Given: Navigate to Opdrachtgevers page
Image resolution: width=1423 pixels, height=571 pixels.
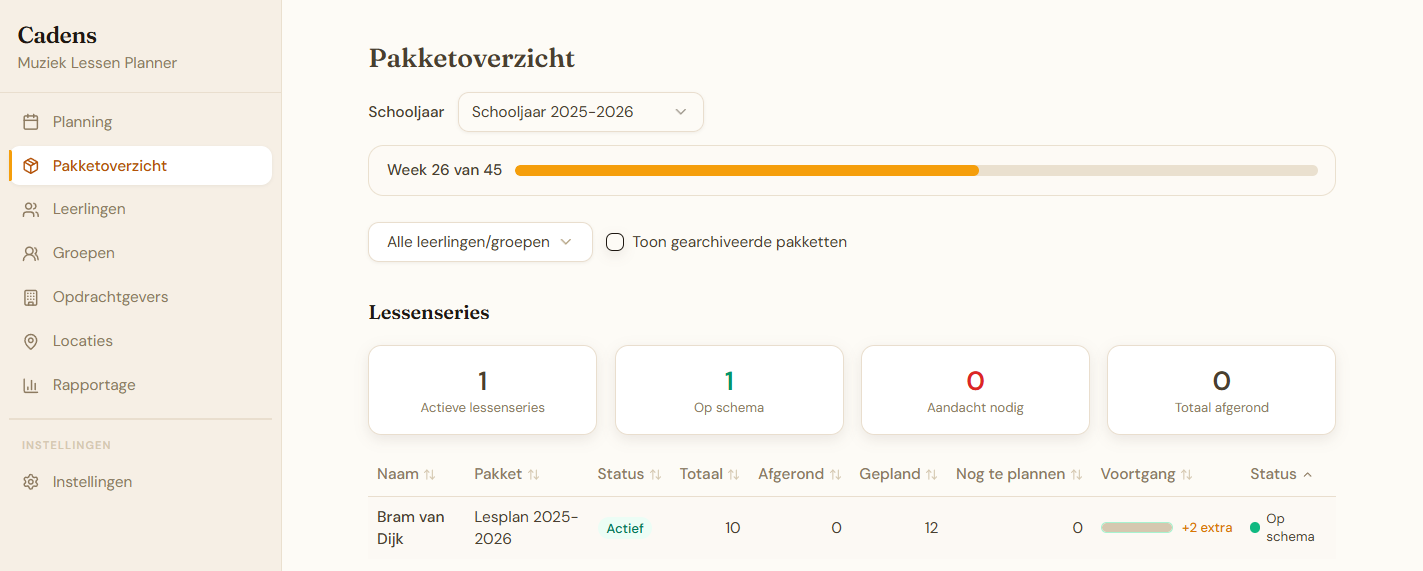Looking at the screenshot, I should tap(140, 298).
